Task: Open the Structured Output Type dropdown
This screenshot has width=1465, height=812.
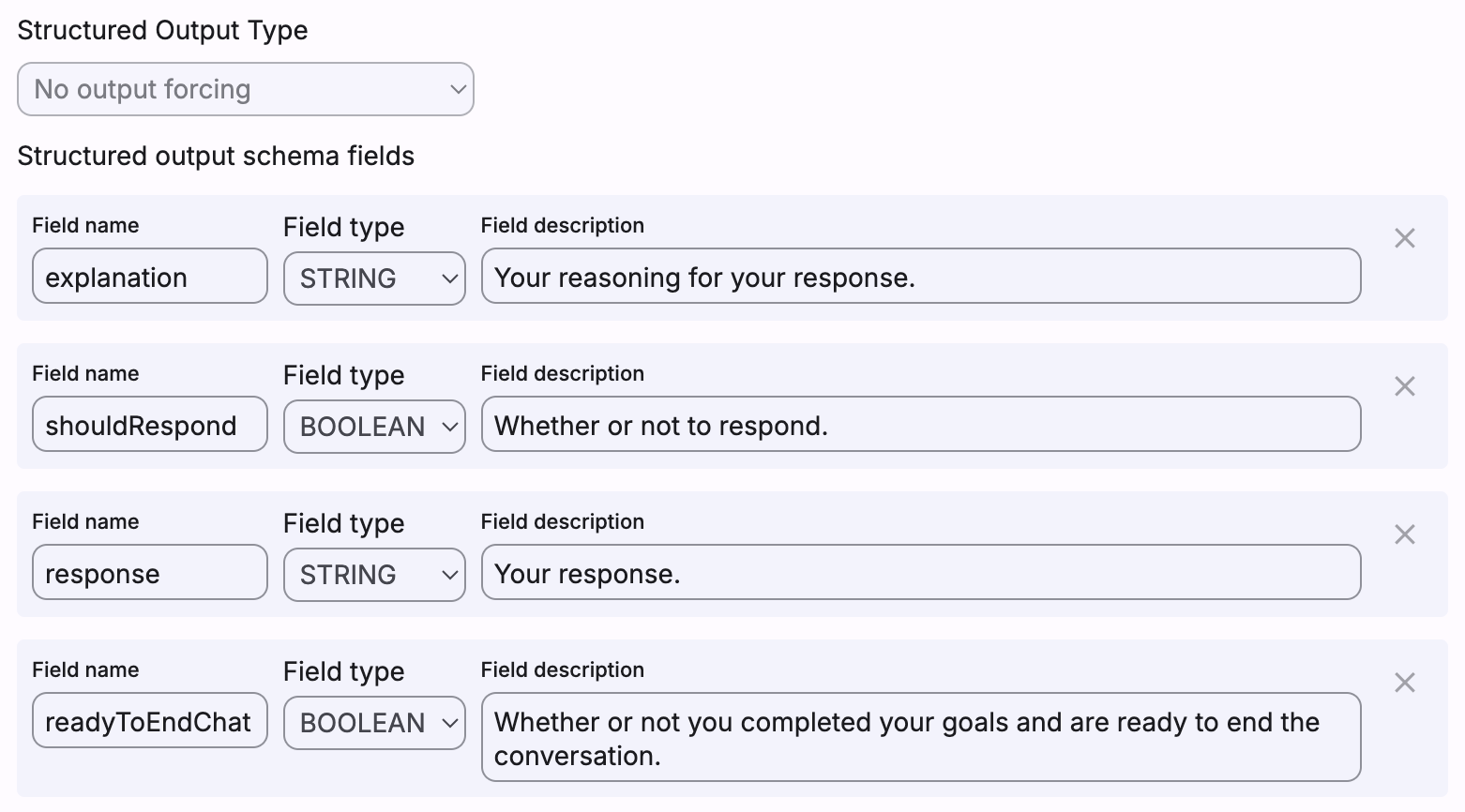Action: [245, 89]
